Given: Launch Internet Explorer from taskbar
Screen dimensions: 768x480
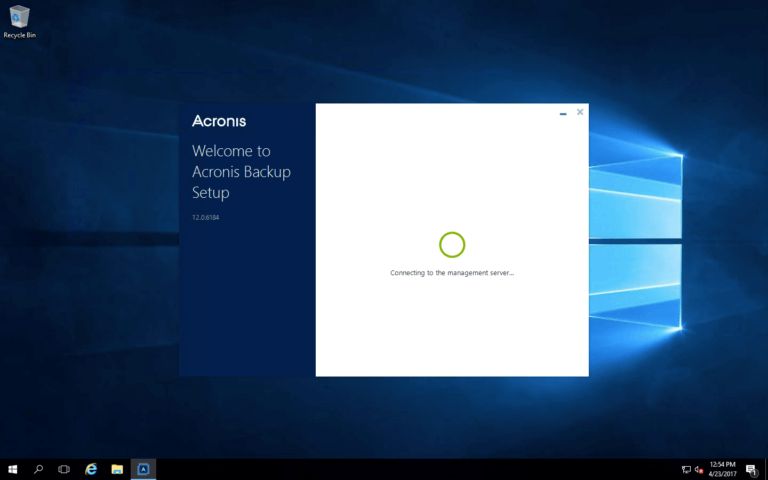Looking at the screenshot, I should [x=91, y=469].
